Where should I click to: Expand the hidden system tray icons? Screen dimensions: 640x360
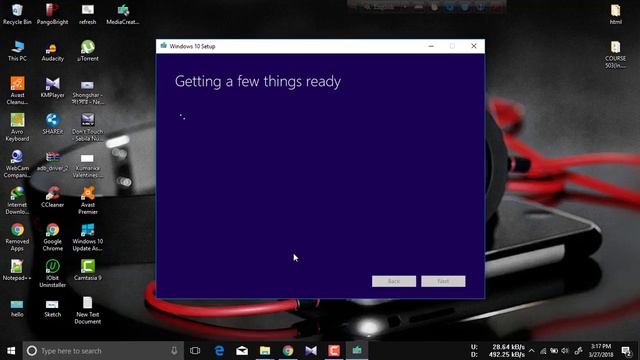coord(531,351)
